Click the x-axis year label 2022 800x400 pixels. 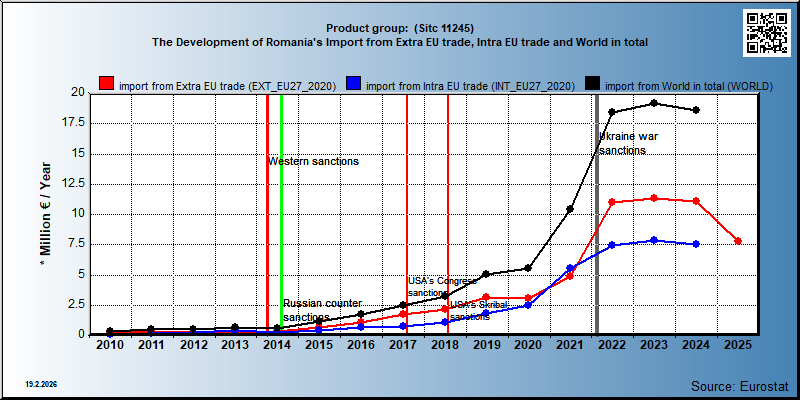coord(612,345)
